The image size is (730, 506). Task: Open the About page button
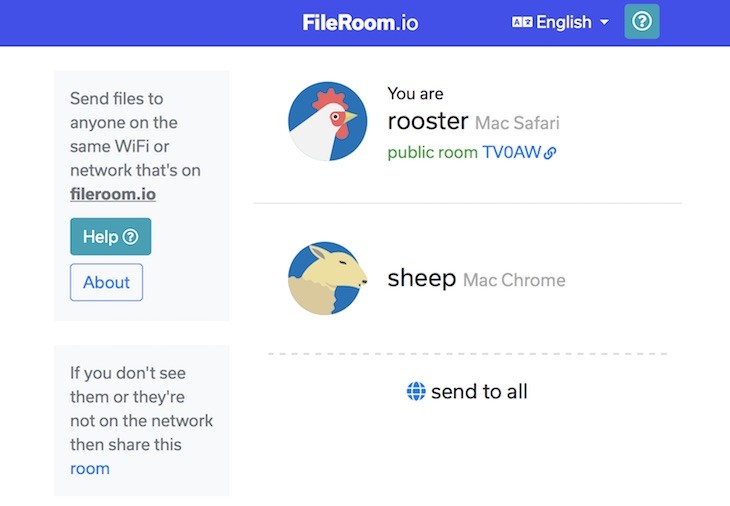point(107,282)
